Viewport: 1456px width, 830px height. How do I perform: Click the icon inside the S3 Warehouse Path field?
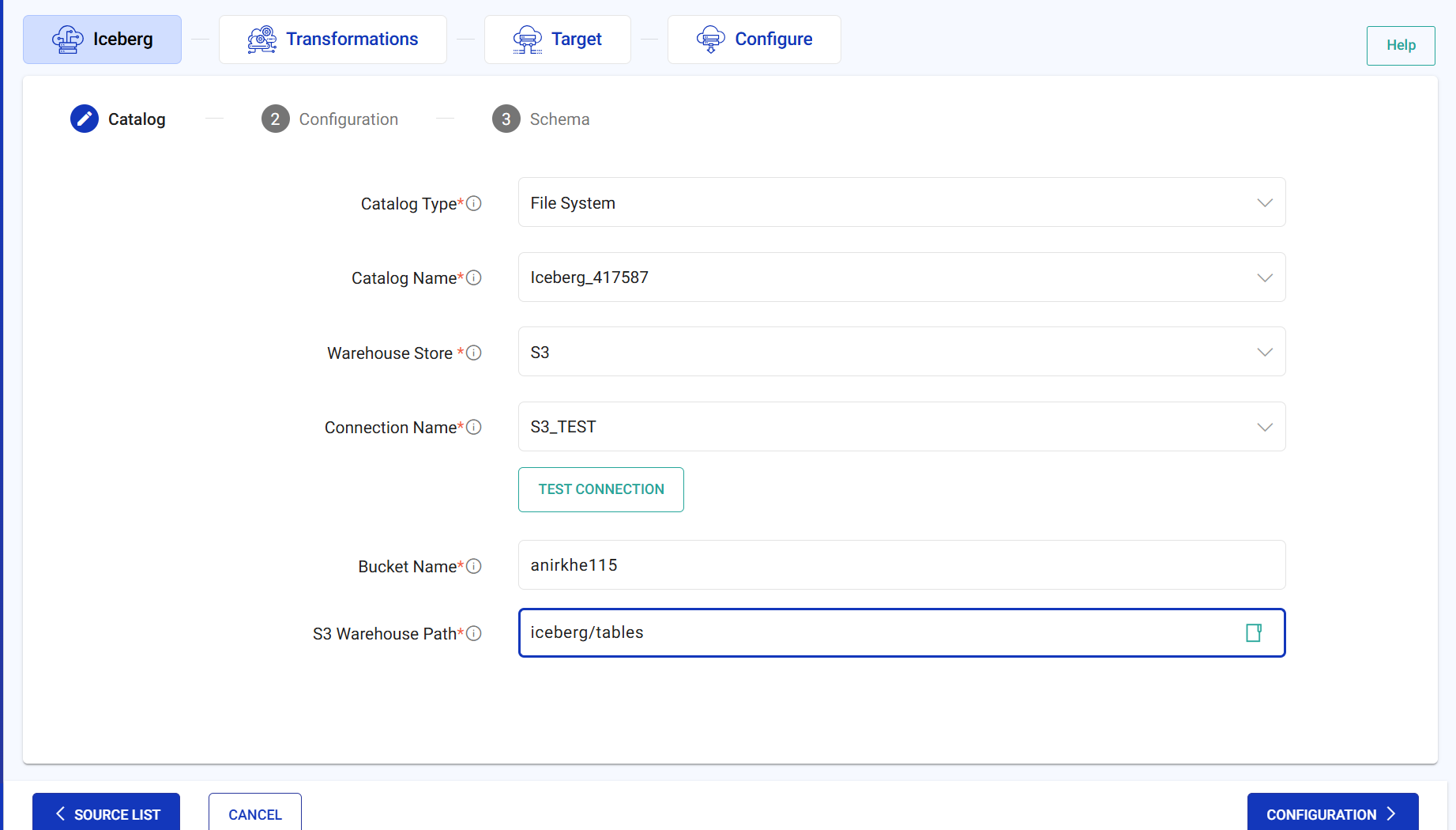1253,632
